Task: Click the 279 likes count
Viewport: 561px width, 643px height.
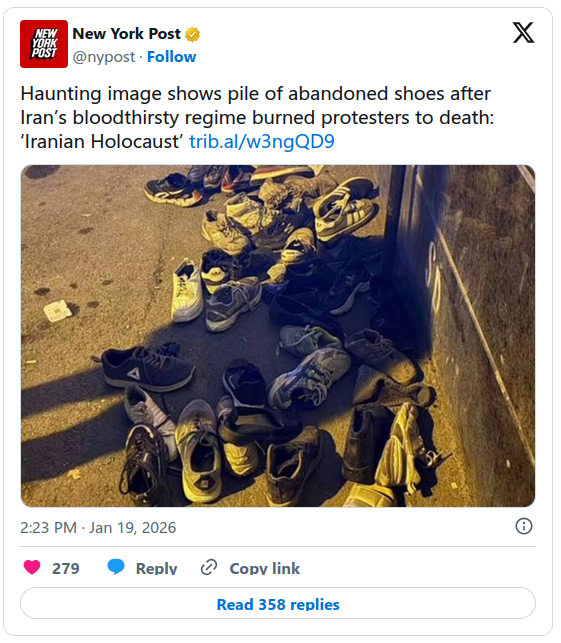Action: tap(66, 568)
